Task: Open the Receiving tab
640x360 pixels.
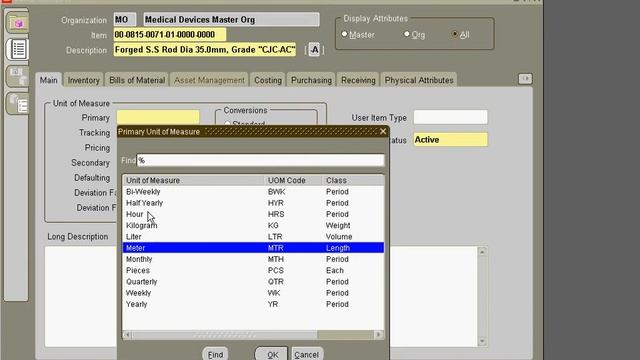Action: (x=358, y=80)
